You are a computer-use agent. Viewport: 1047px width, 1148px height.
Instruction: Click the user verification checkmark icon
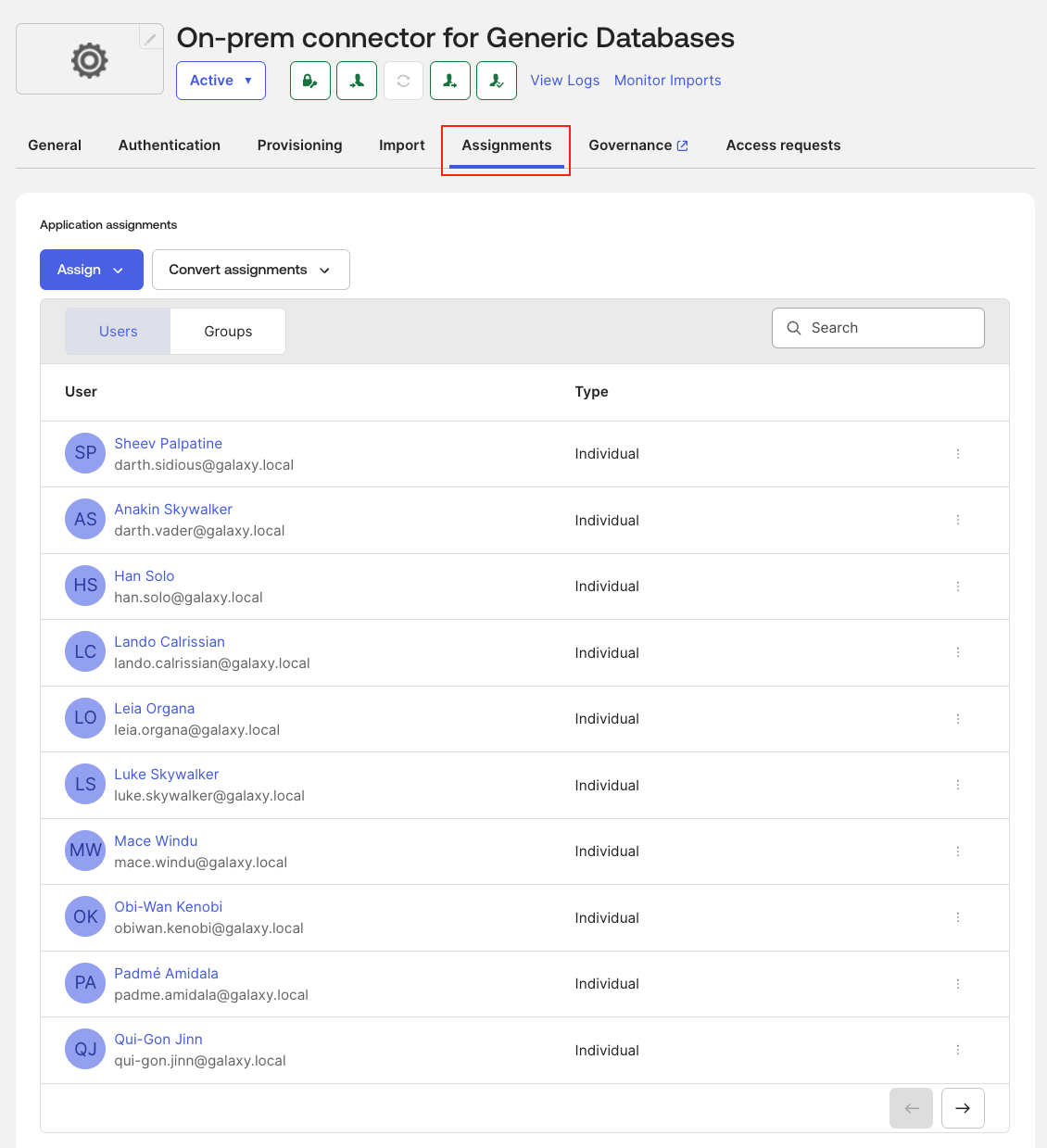496,81
